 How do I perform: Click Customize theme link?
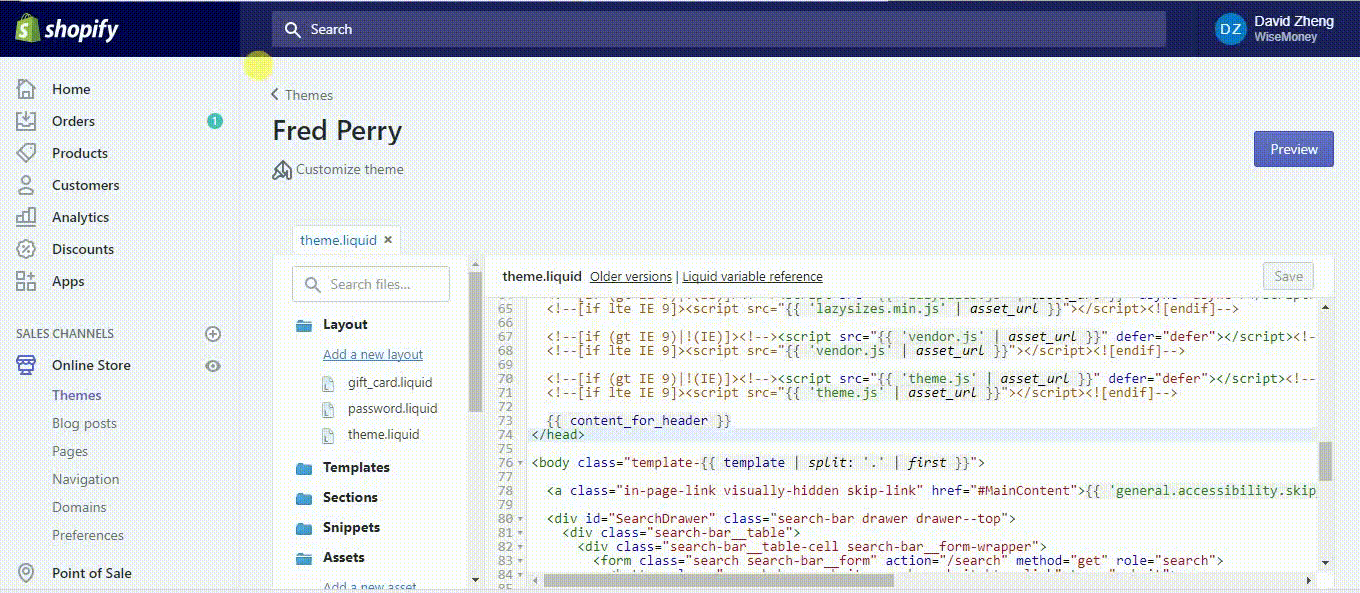coord(350,169)
